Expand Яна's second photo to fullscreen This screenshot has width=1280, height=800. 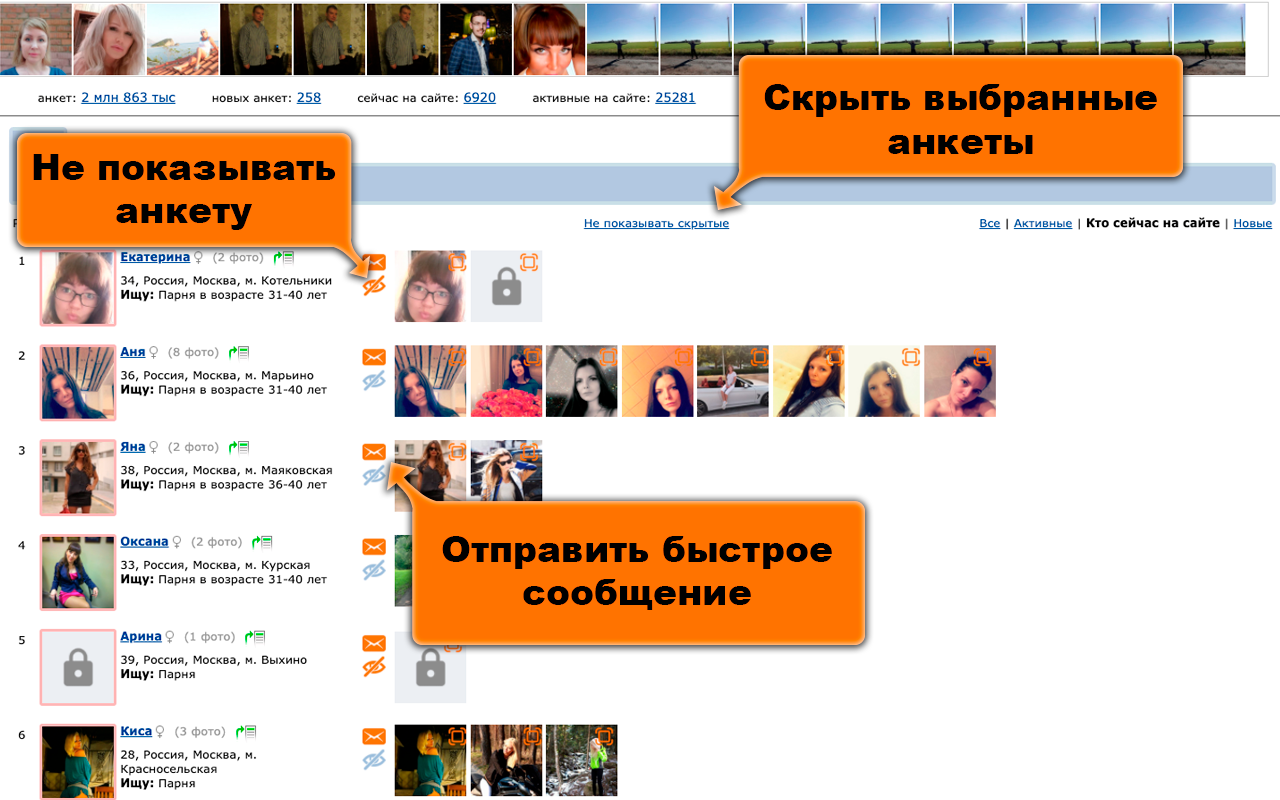pyautogui.click(x=531, y=451)
